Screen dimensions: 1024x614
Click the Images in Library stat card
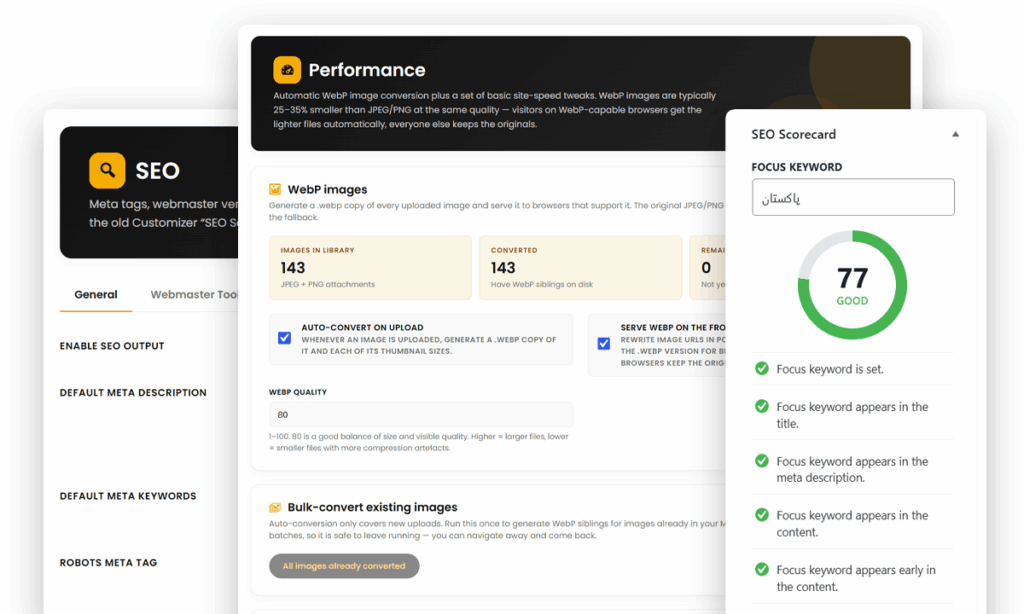pyautogui.click(x=370, y=268)
